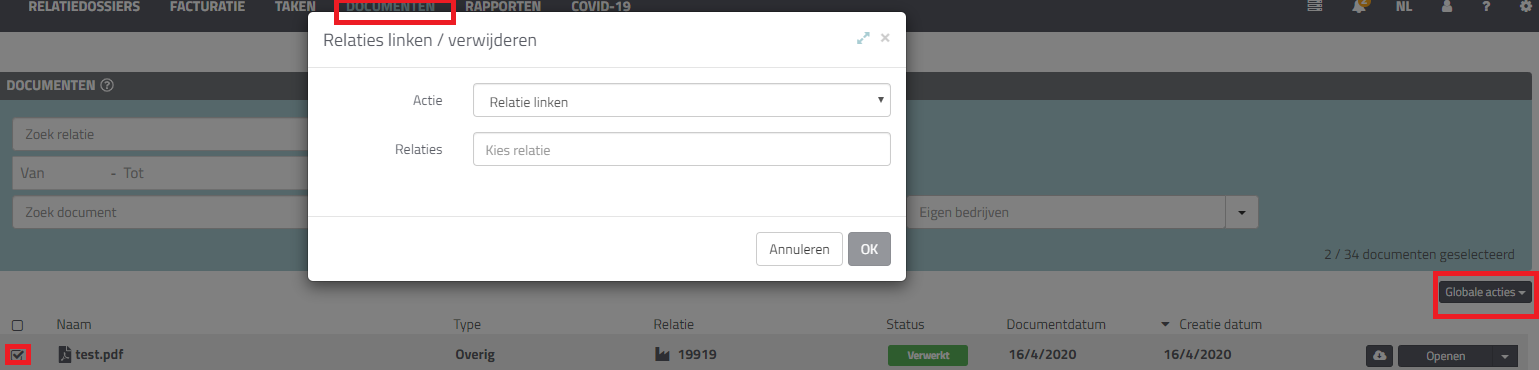1539x370 pixels.
Task: Expand the Eigen bedrijven dropdown arrow
Action: [x=1242, y=213]
